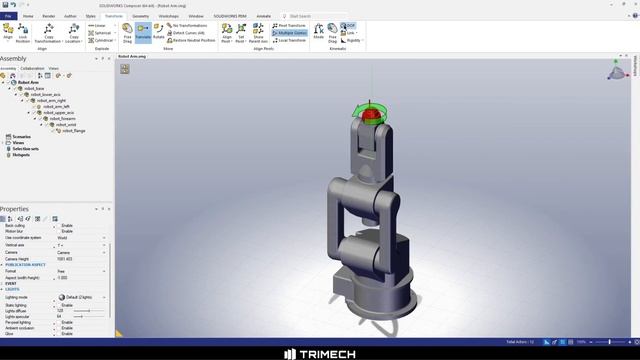The height and width of the screenshot is (360, 640).
Task: Switch to the Home ribbon tab
Action: (28, 16)
